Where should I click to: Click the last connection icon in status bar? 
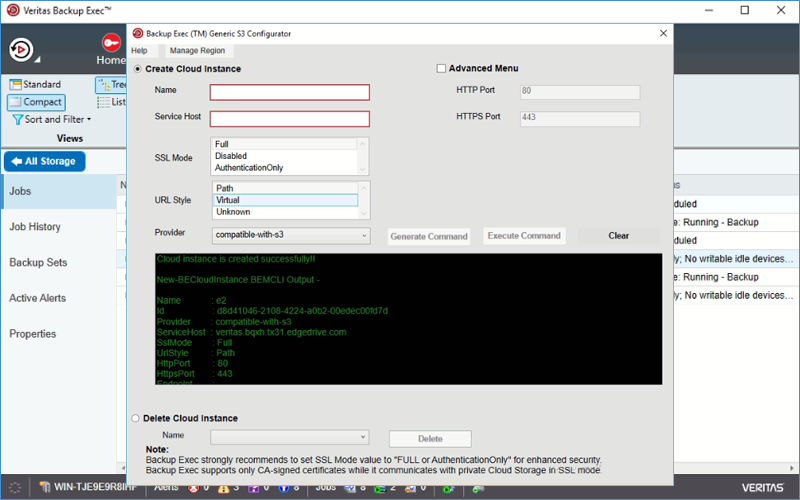478,489
